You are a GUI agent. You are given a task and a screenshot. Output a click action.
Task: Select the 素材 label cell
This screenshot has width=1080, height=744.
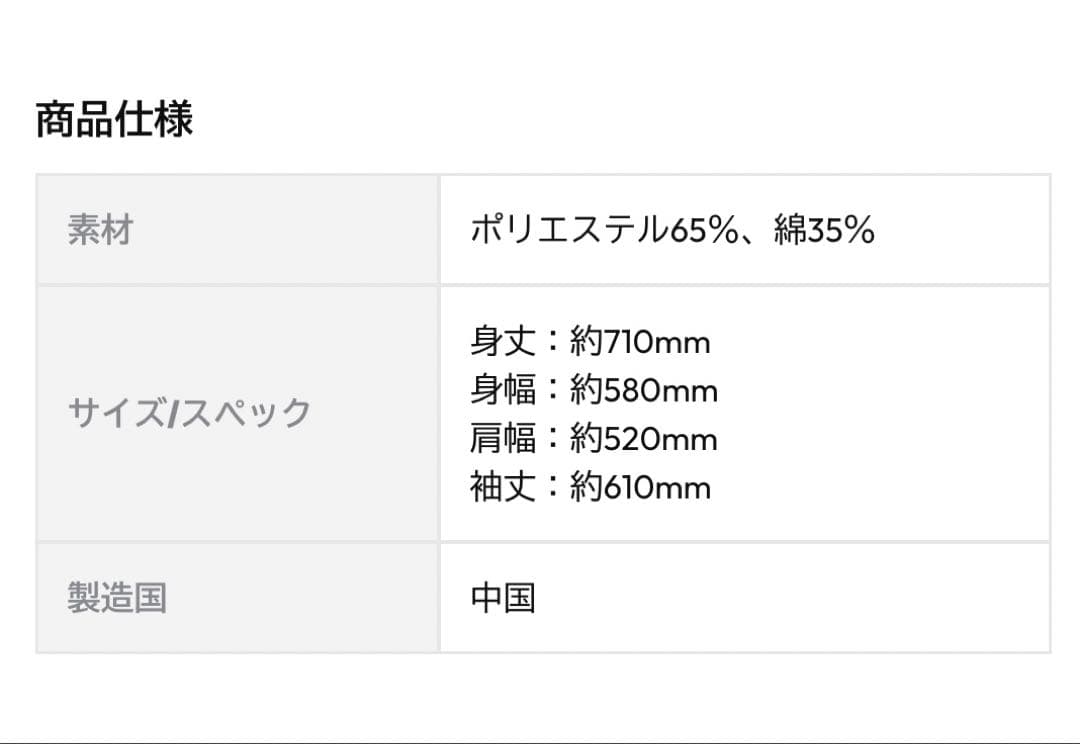(100, 231)
